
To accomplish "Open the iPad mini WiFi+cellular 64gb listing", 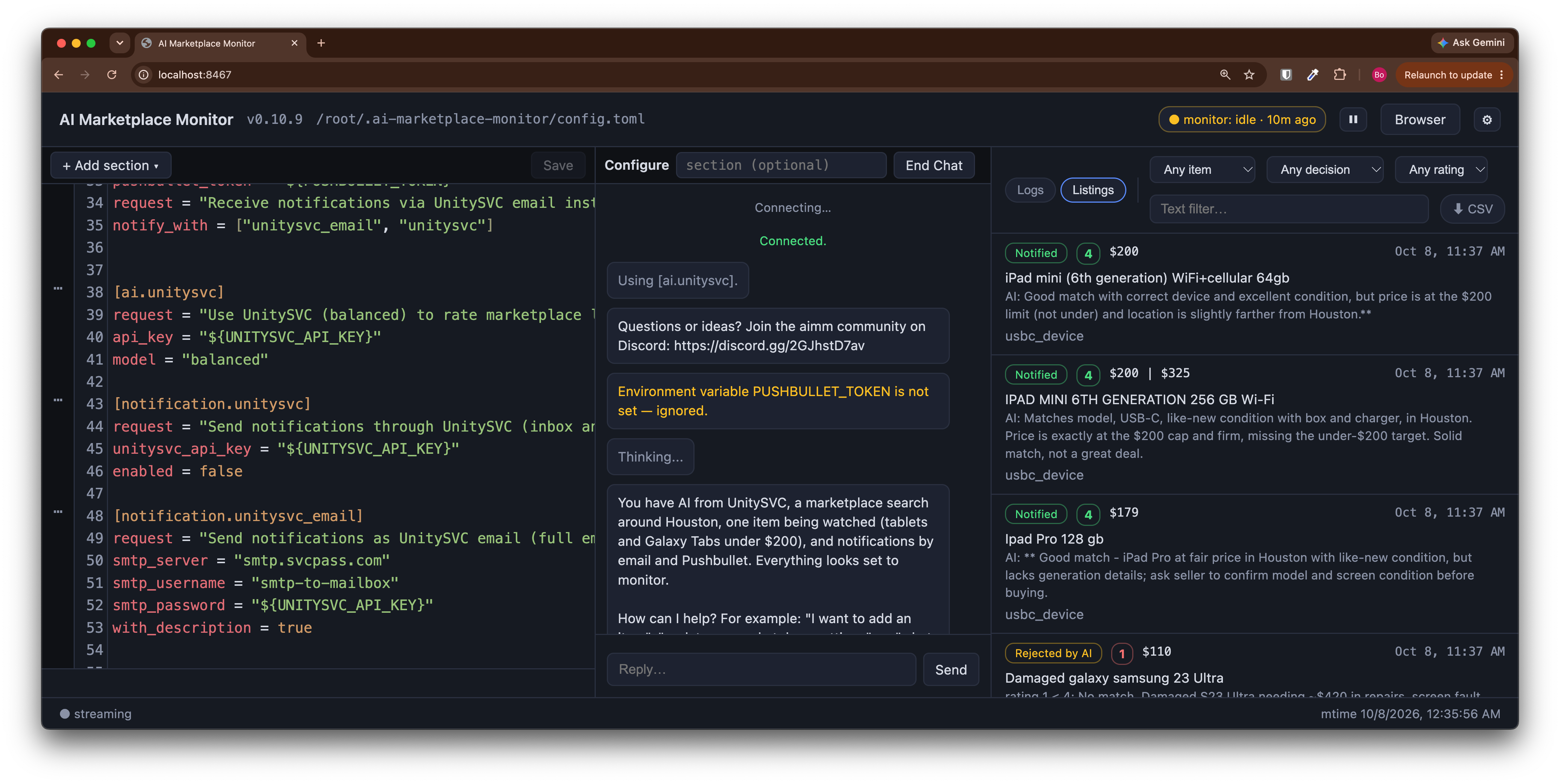I will 1254,294.
